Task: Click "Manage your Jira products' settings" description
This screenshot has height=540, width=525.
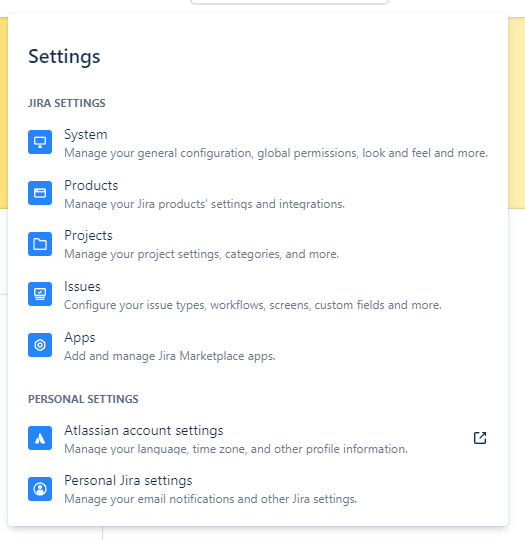Action: (x=204, y=204)
